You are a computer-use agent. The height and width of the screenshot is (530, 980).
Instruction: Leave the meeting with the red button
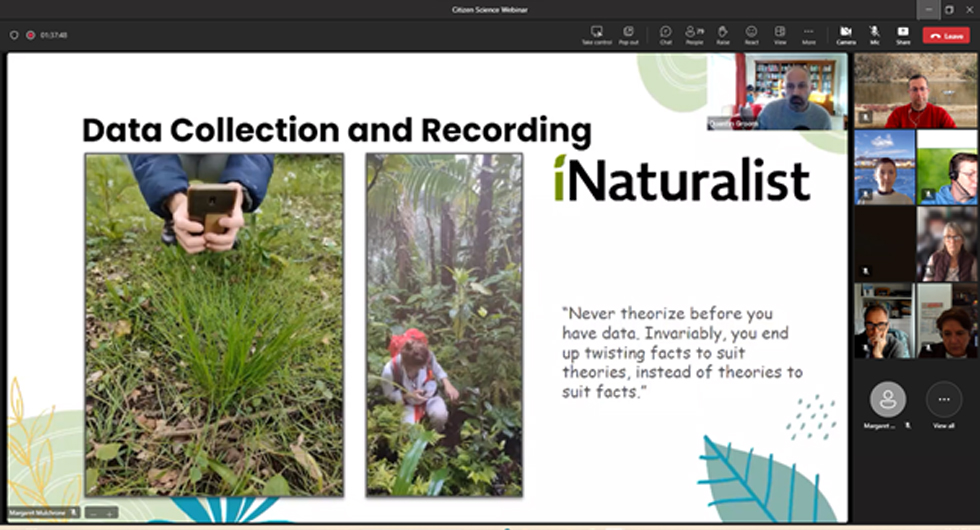[x=946, y=36]
